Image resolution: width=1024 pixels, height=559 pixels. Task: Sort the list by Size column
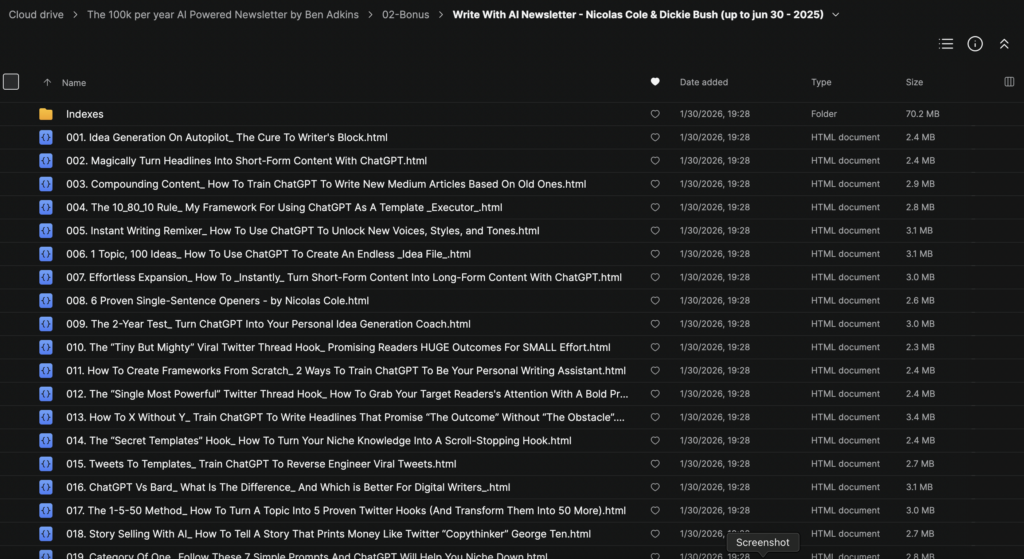tap(914, 82)
